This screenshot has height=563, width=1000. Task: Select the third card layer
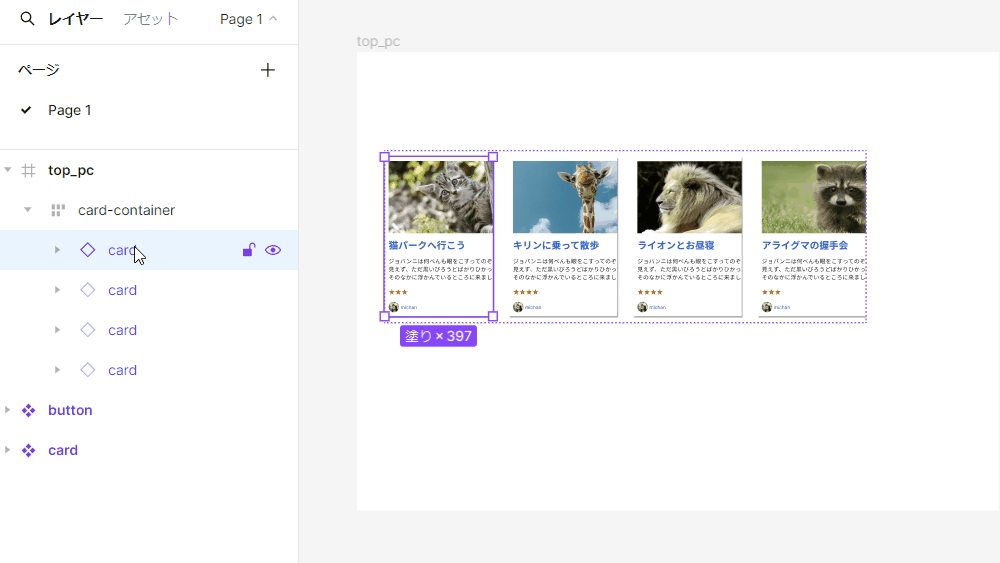122,330
